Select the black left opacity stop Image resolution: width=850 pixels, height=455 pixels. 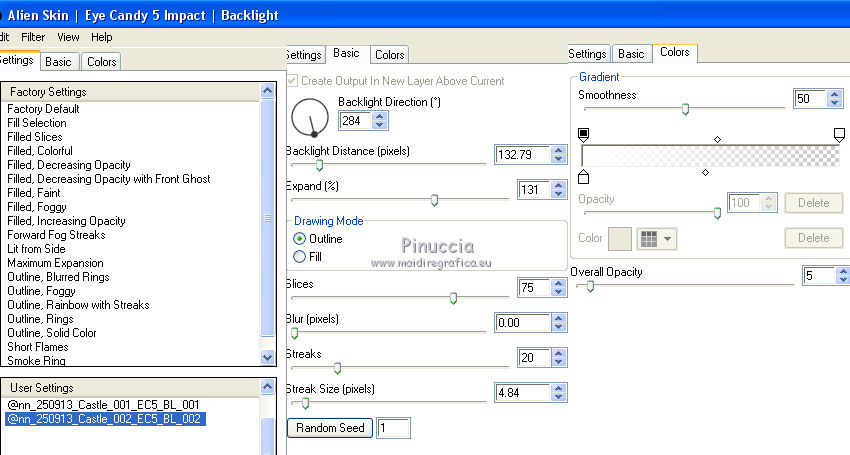583,134
